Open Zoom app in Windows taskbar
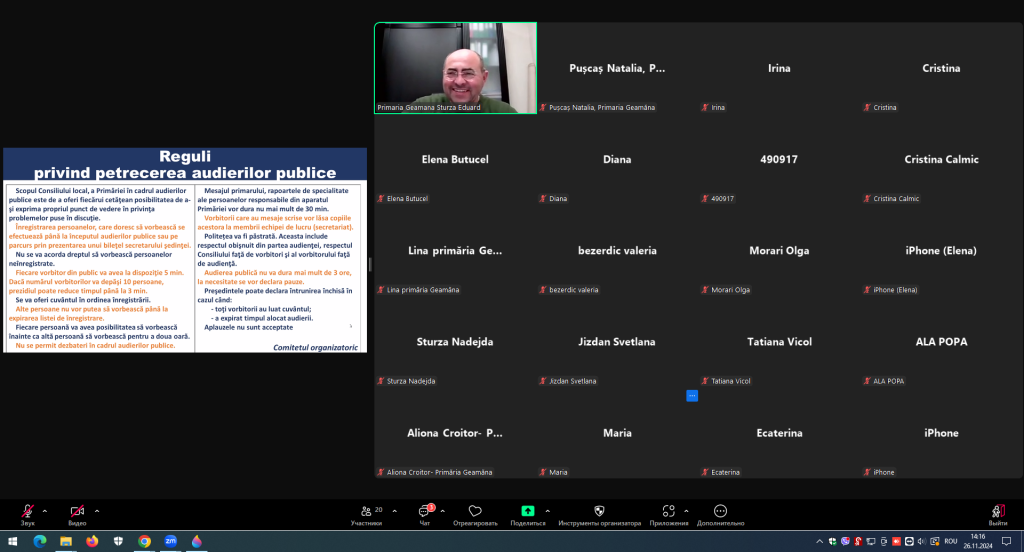This screenshot has width=1024, height=552. [x=170, y=541]
